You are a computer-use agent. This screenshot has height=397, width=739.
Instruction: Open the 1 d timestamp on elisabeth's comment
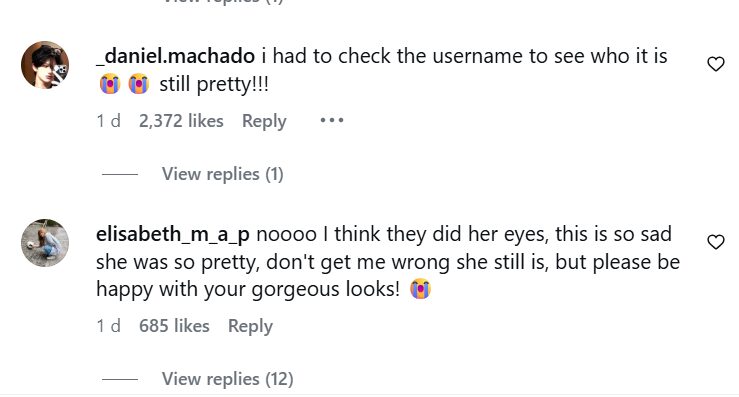coord(108,326)
